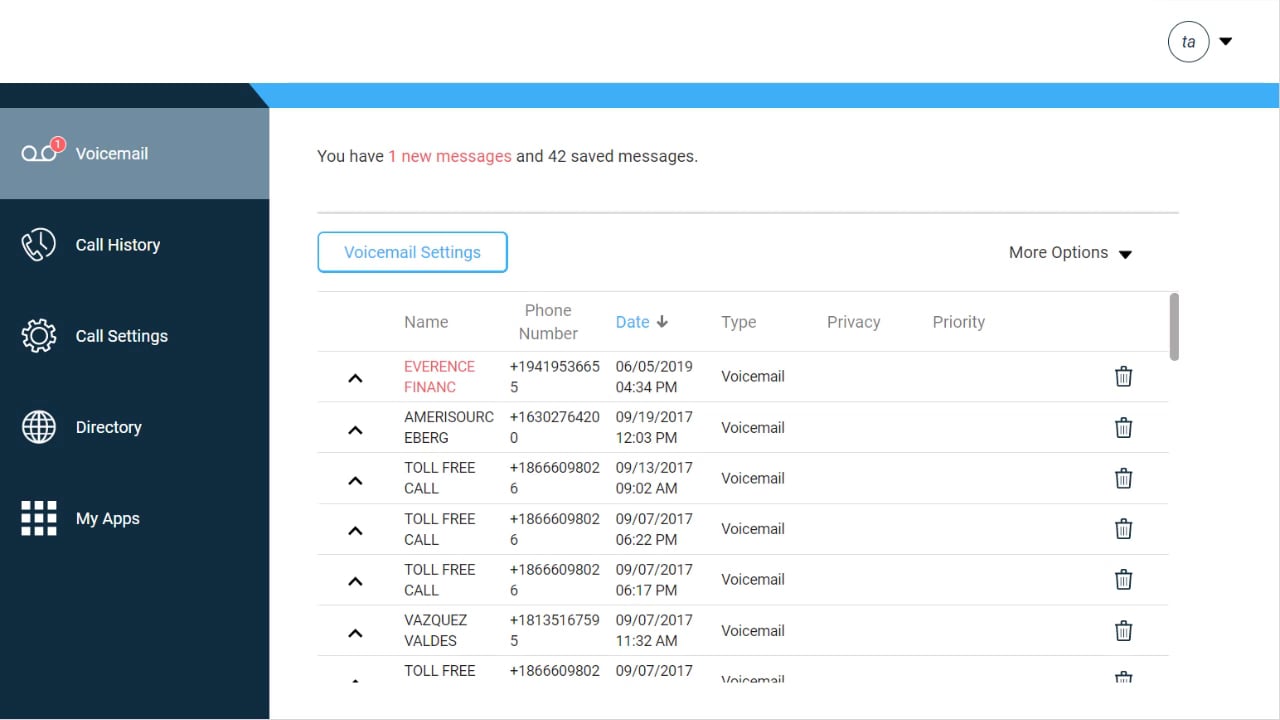Click the Call Settings gear icon
This screenshot has width=1280, height=720.
tap(39, 336)
